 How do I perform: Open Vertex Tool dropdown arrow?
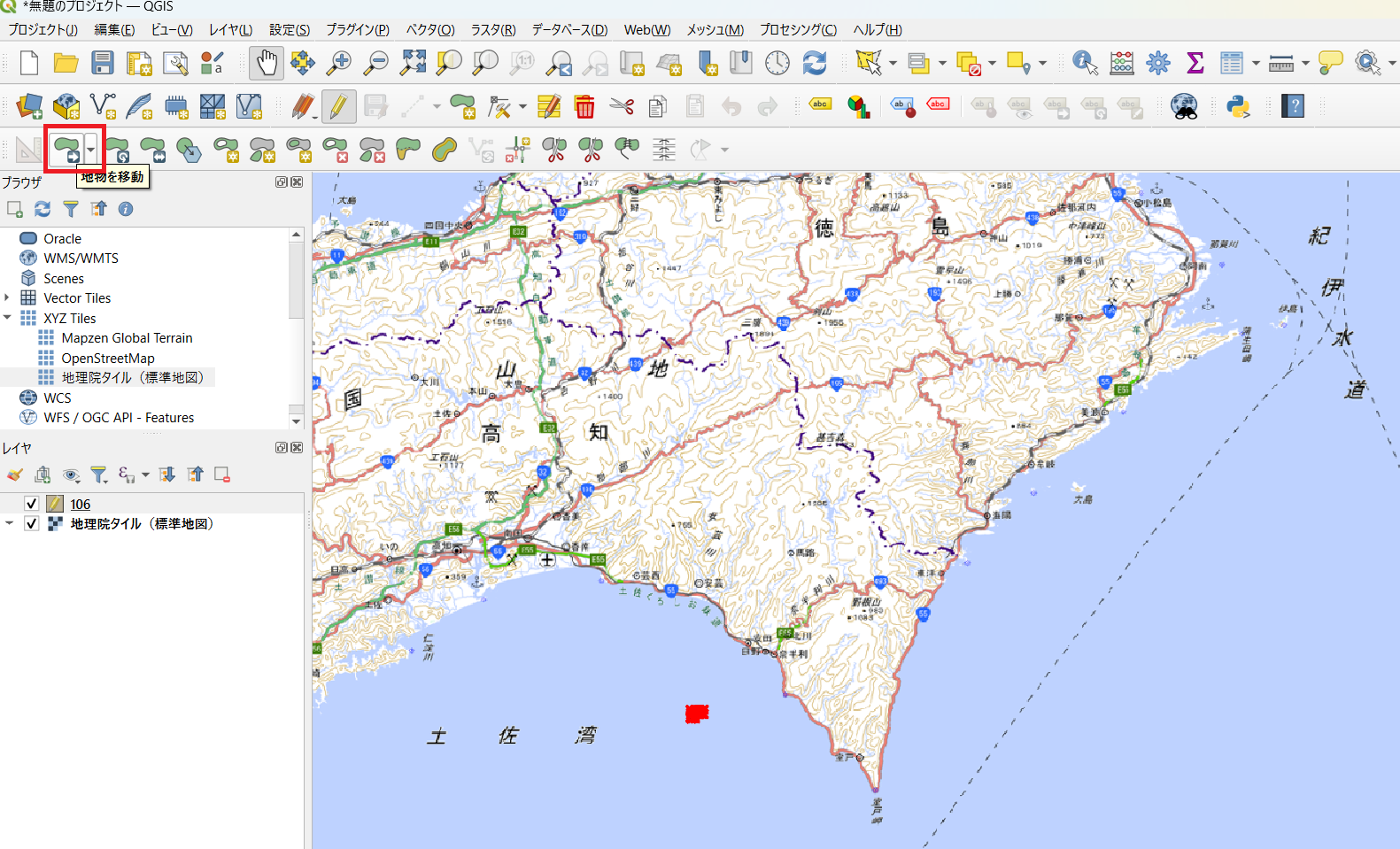522,107
